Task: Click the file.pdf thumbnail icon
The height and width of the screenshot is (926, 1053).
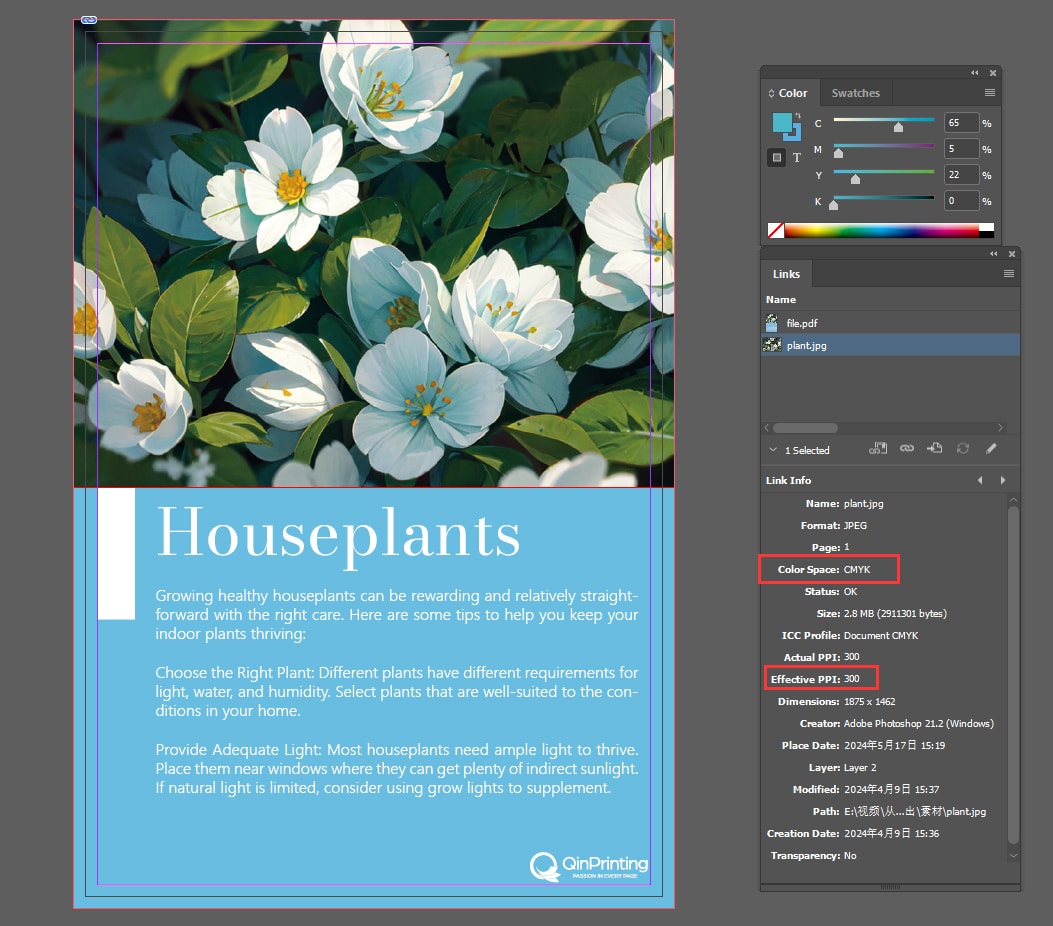Action: 772,323
